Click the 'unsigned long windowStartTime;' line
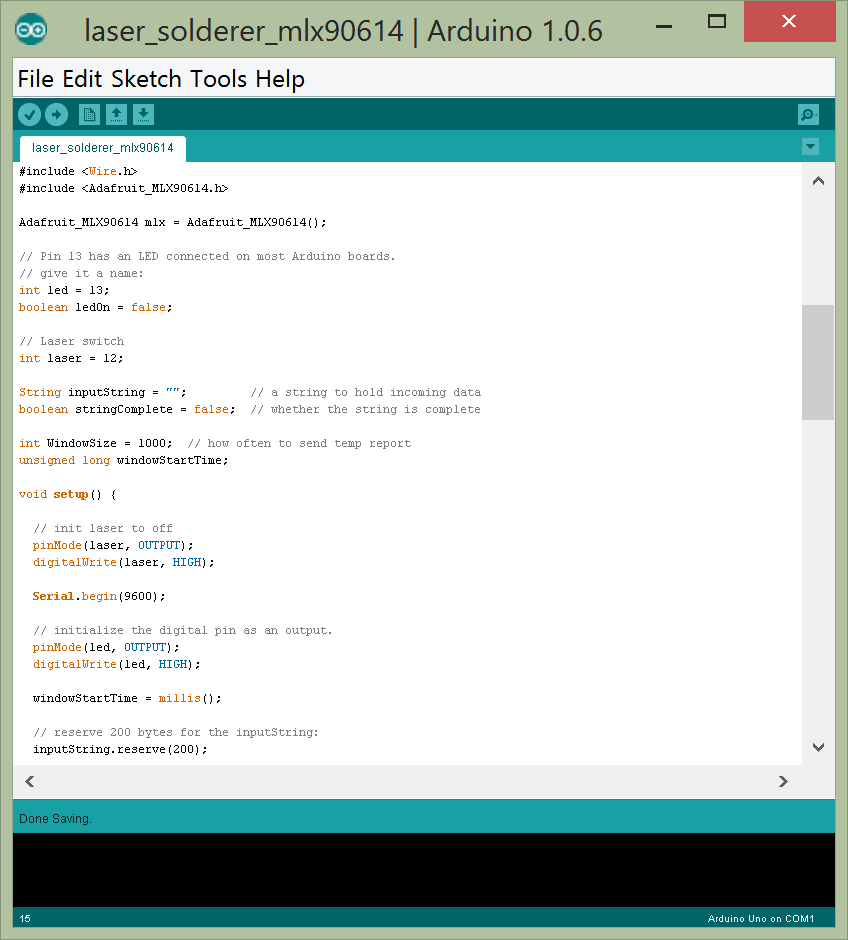Viewport: 848px width, 940px height. coord(123,460)
